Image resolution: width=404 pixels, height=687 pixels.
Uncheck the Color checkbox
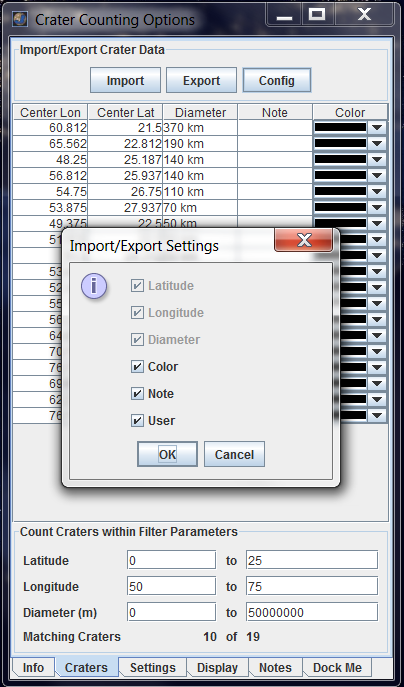137,367
